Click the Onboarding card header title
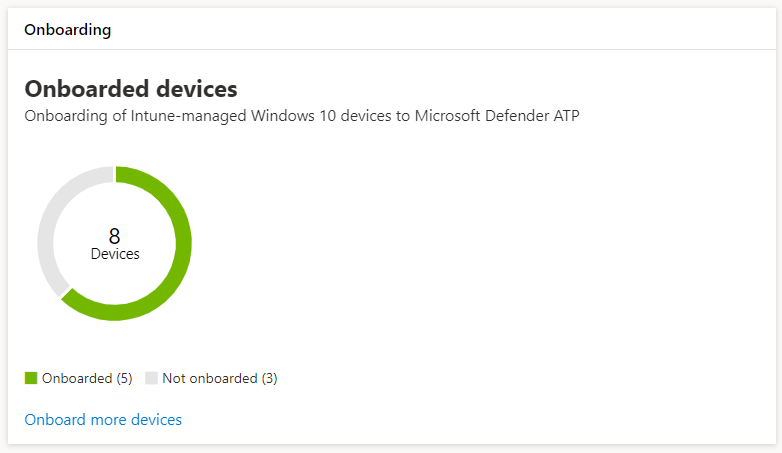This screenshot has height=453, width=782. click(67, 29)
